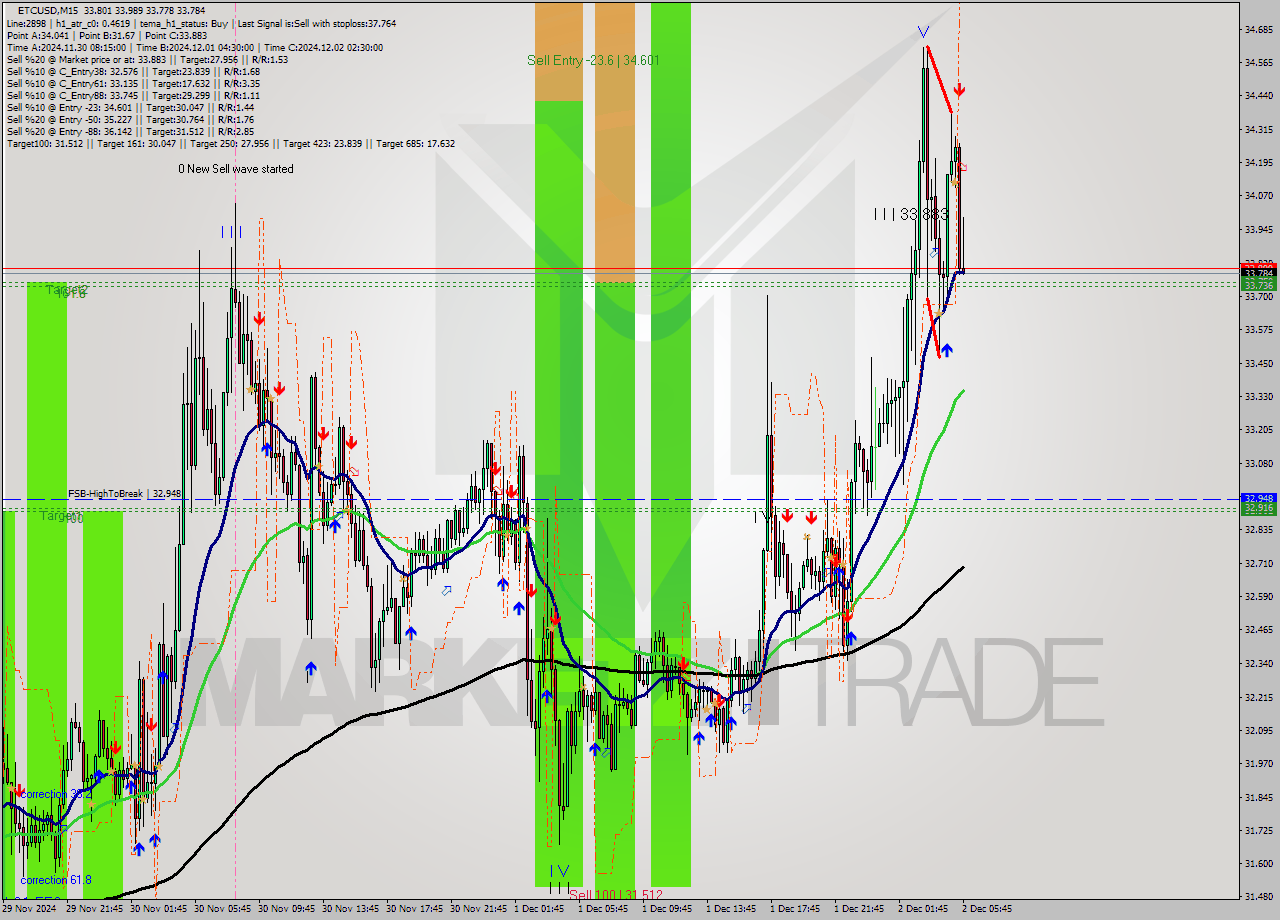The height and width of the screenshot is (920, 1280).
Task: Click the 34.685 price axis label
Action: (x=1260, y=29)
